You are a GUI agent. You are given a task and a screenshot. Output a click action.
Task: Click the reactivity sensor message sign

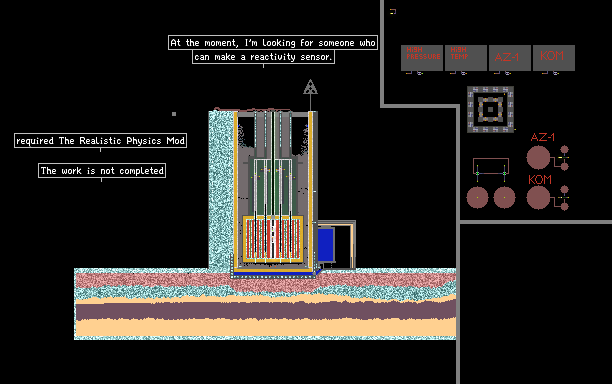tap(273, 50)
